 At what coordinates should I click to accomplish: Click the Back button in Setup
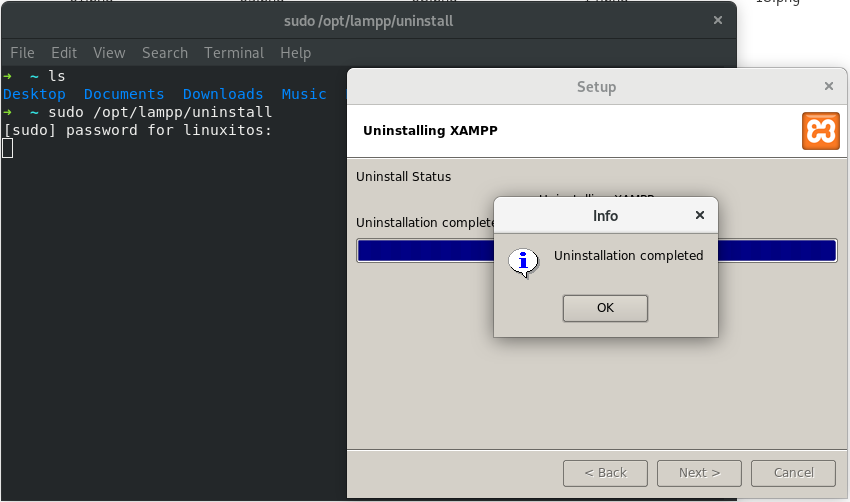click(605, 473)
